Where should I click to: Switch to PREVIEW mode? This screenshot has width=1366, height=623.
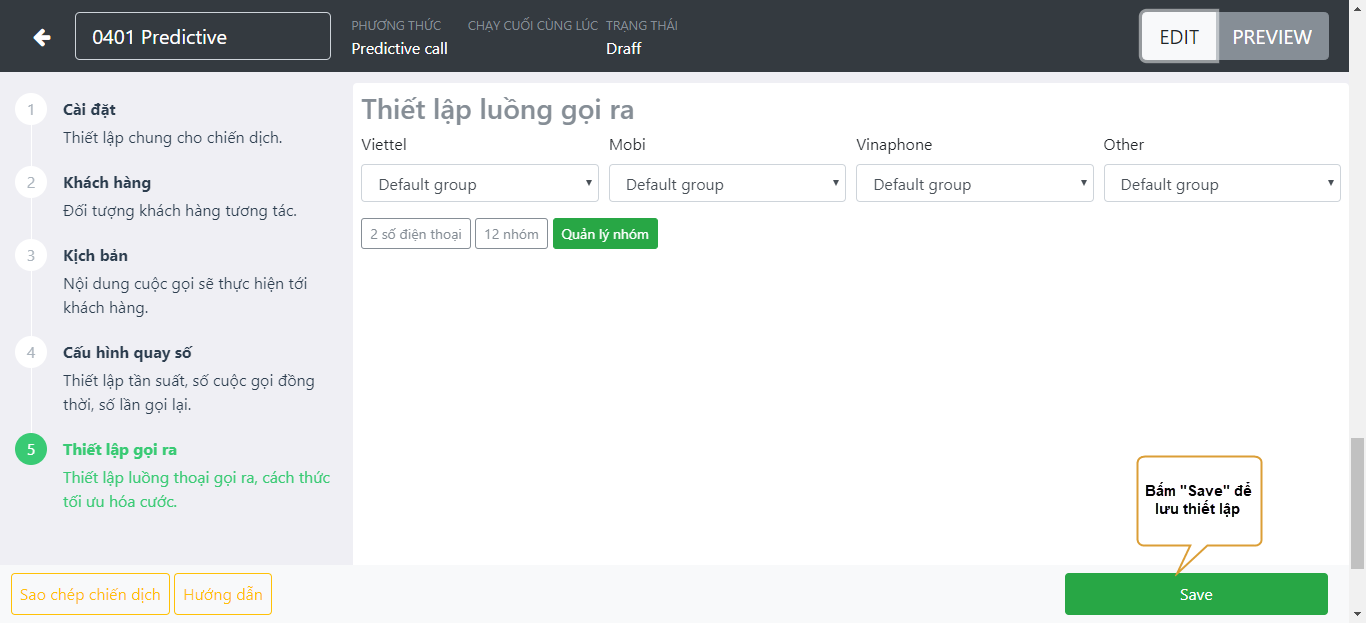point(1272,37)
